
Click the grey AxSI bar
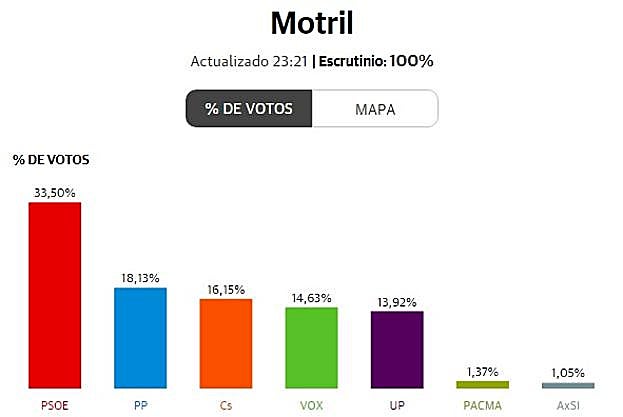click(x=568, y=385)
